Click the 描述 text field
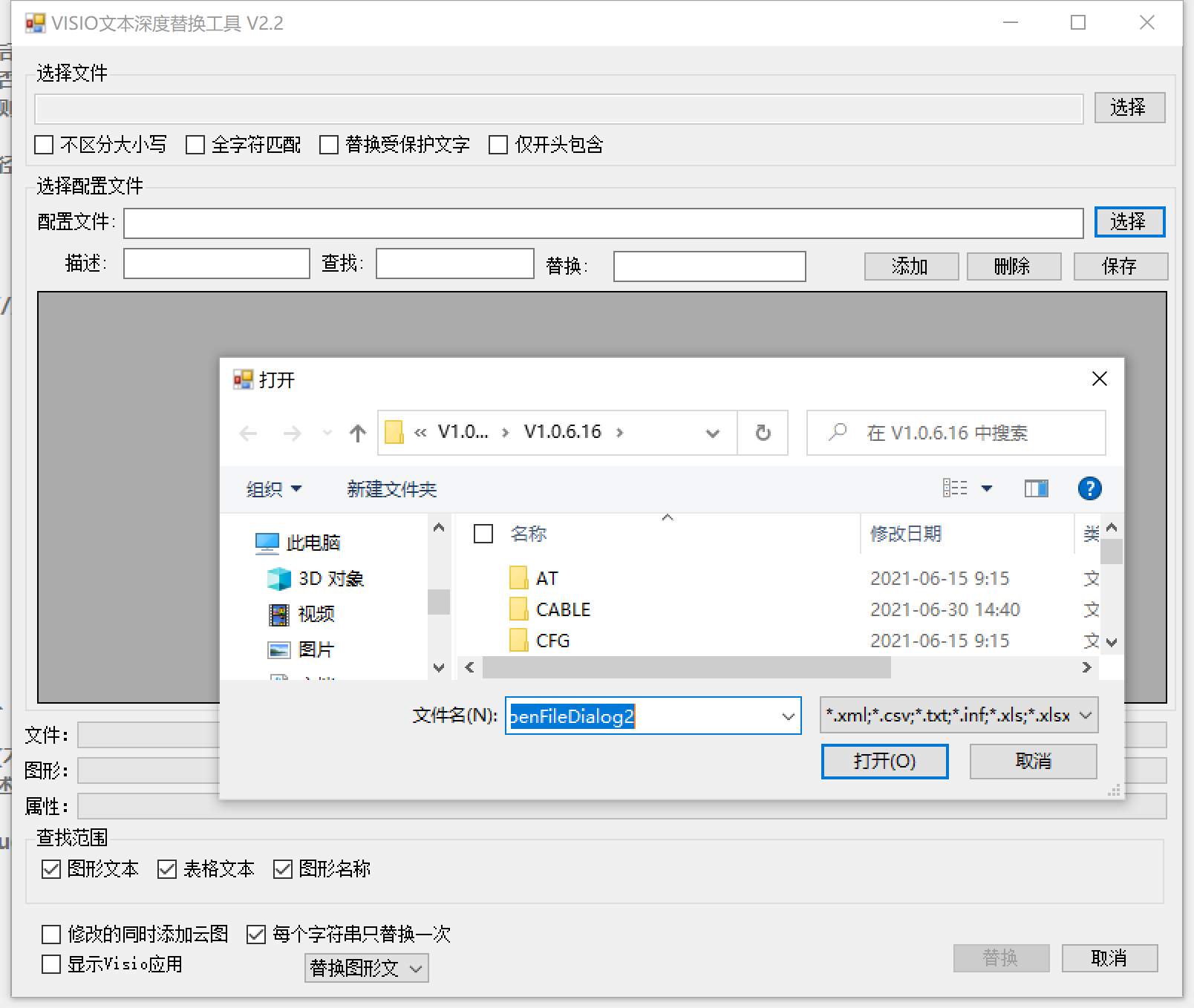1194x1008 pixels. (216, 264)
